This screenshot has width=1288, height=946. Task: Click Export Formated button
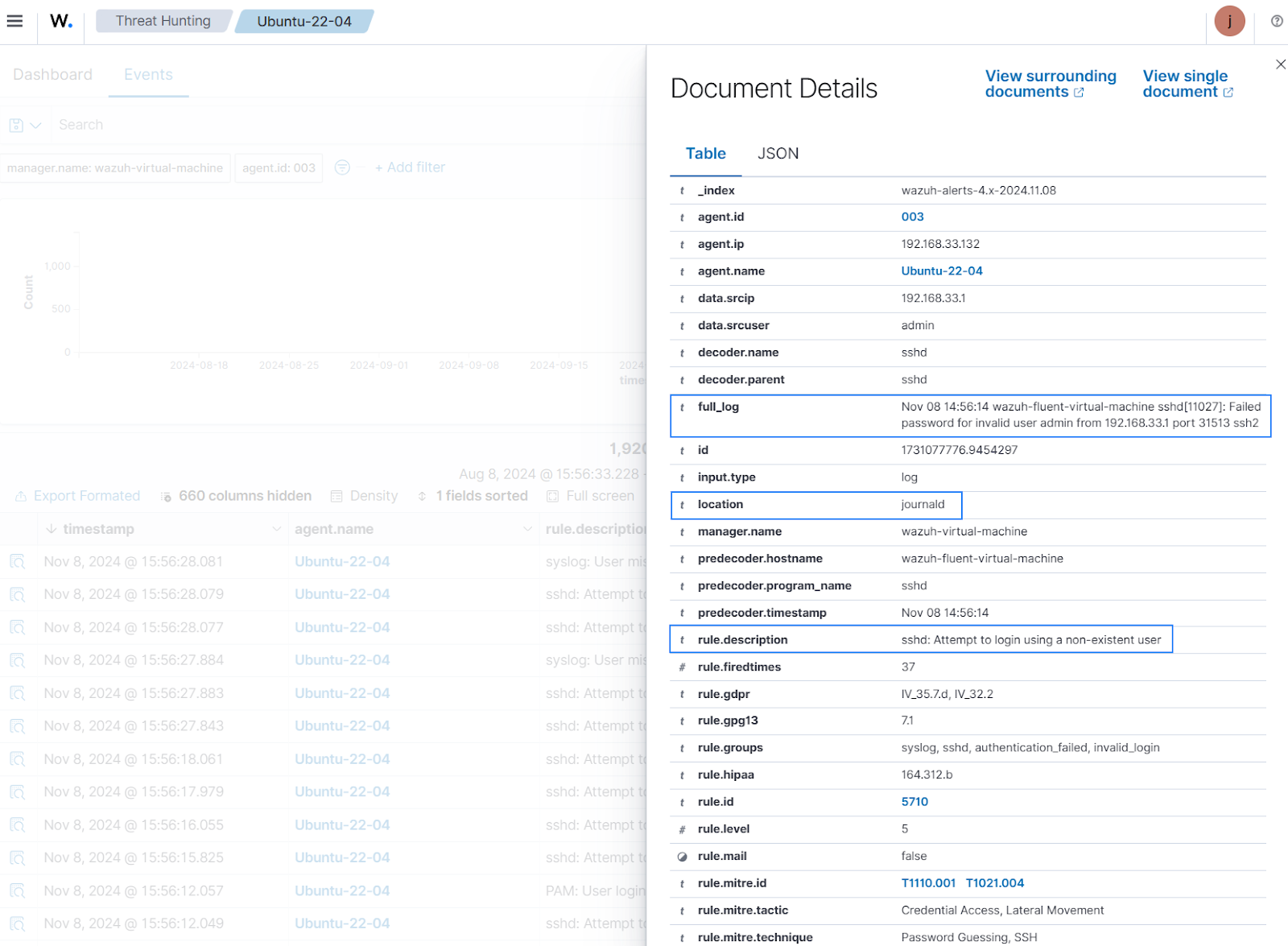(78, 496)
